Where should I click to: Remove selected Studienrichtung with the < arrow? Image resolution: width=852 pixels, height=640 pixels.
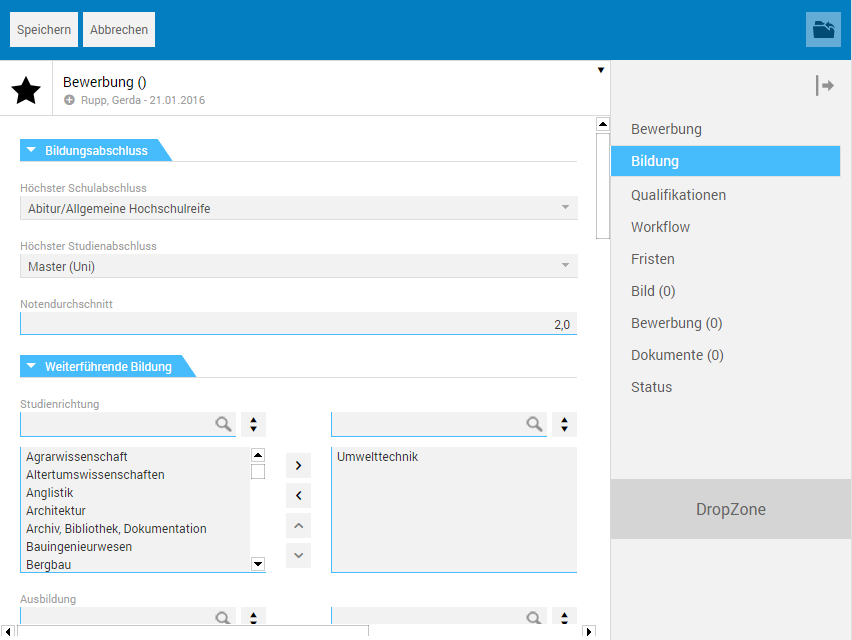click(x=298, y=495)
